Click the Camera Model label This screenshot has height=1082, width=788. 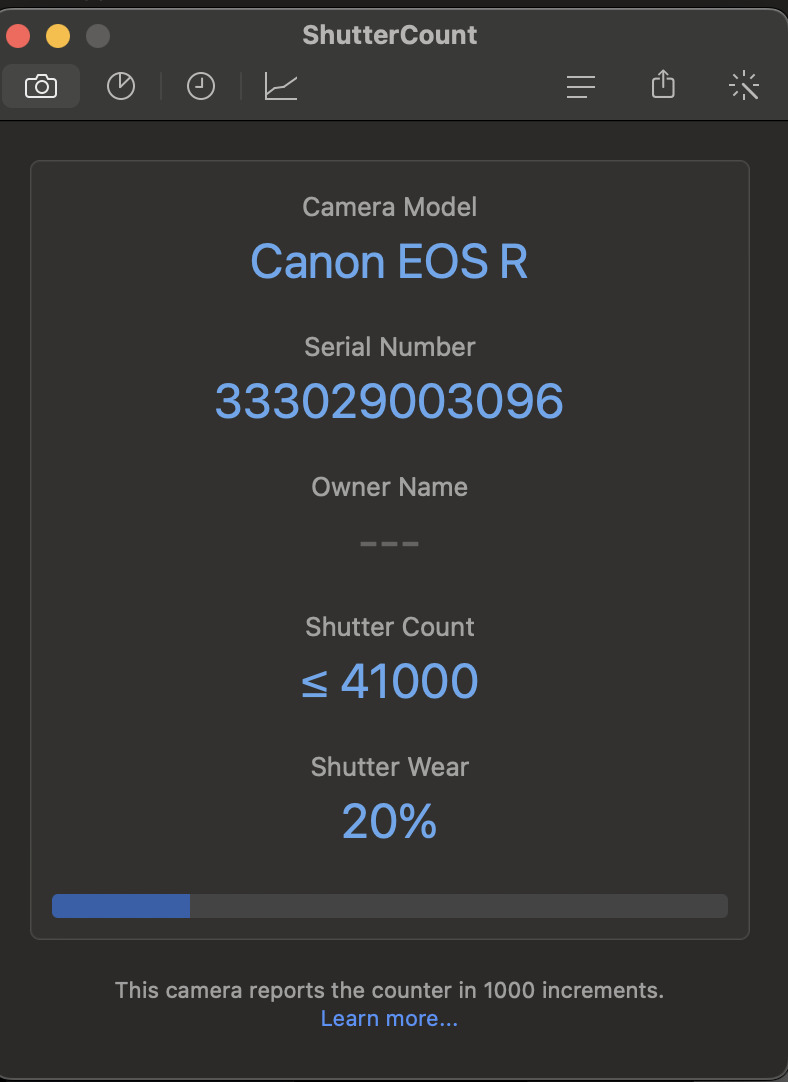click(x=389, y=207)
